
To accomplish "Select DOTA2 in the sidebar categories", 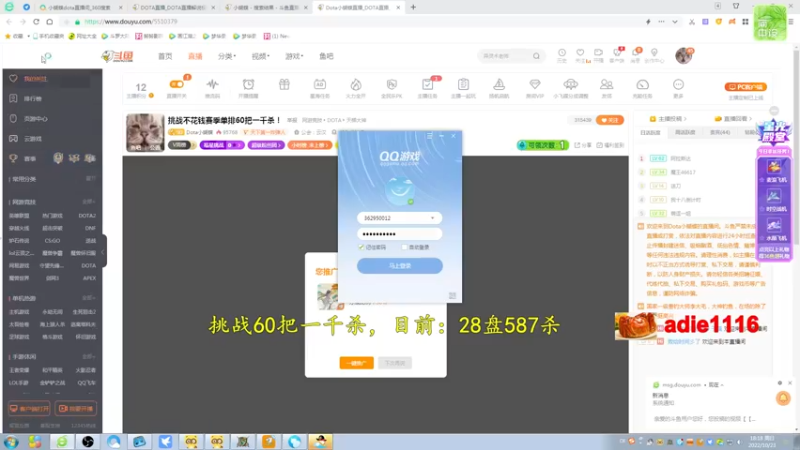I will (x=87, y=216).
